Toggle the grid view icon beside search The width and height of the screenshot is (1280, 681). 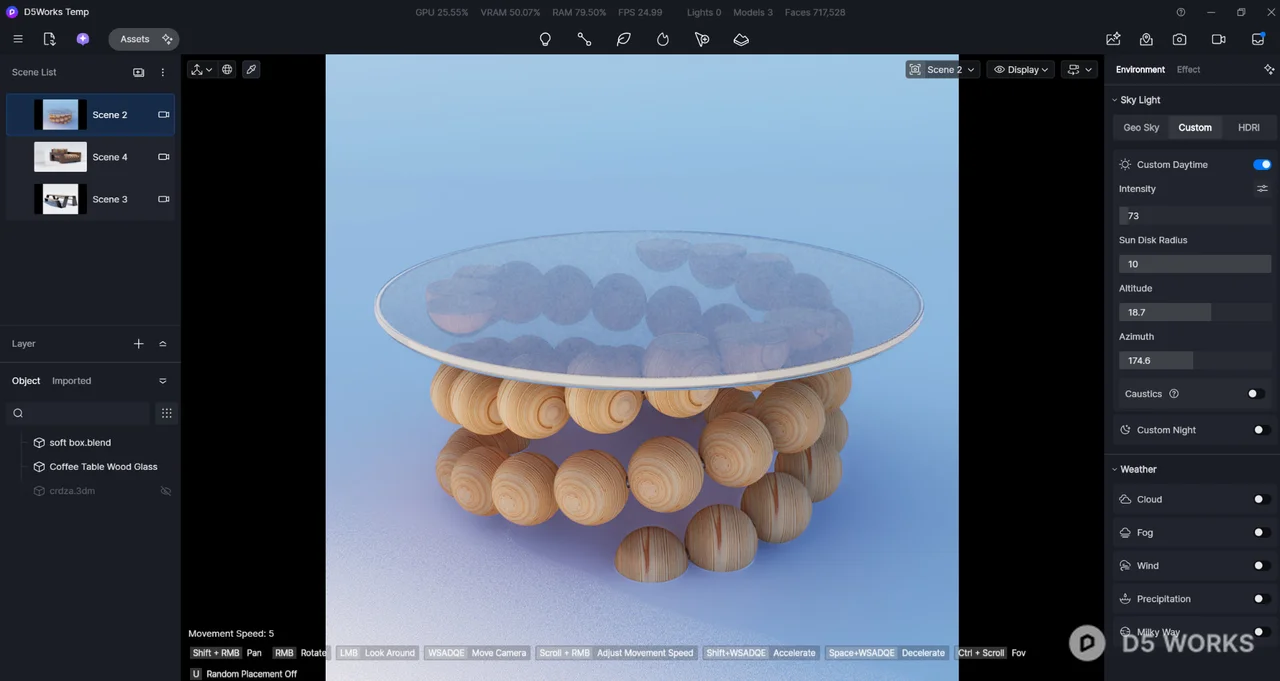click(x=167, y=413)
